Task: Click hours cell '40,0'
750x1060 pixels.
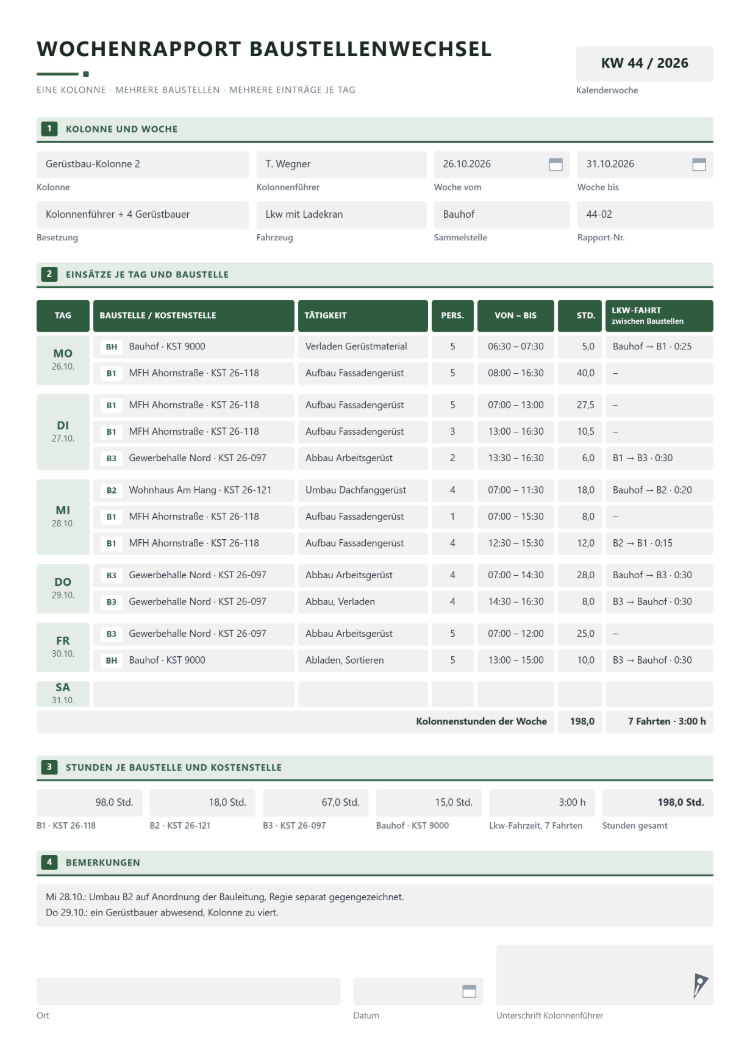Action: [580, 373]
